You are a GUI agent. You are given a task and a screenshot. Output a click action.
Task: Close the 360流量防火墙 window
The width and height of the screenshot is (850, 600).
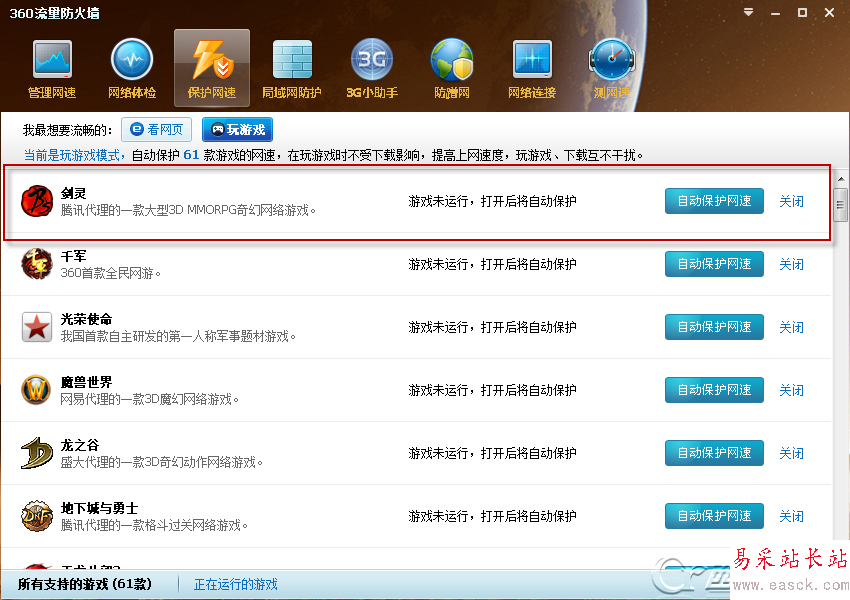[x=829, y=12]
